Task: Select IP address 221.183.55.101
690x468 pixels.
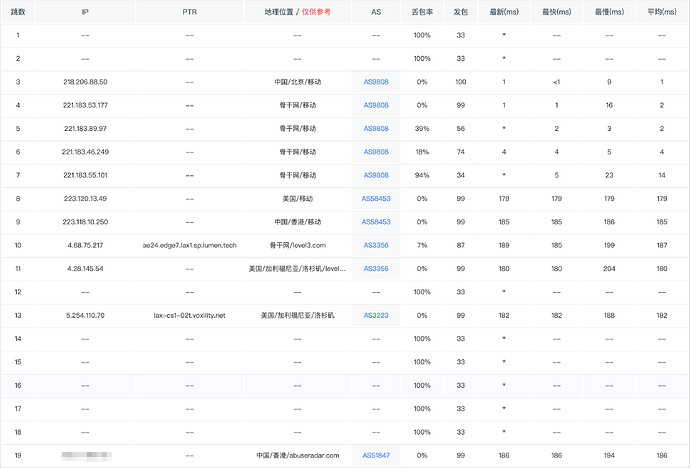Action: click(x=85, y=175)
